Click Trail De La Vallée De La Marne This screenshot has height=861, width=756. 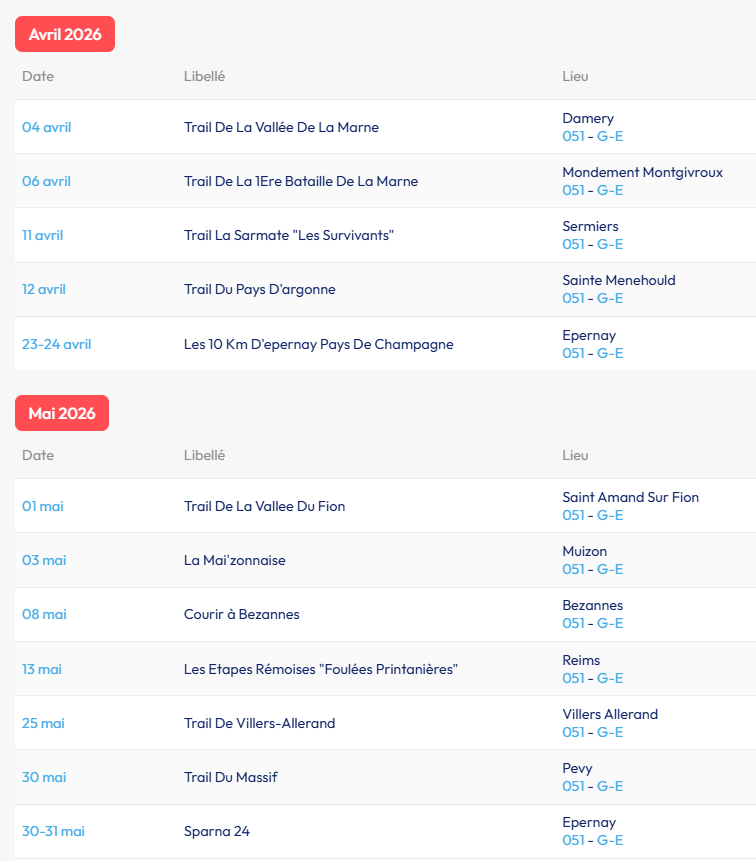coord(281,127)
